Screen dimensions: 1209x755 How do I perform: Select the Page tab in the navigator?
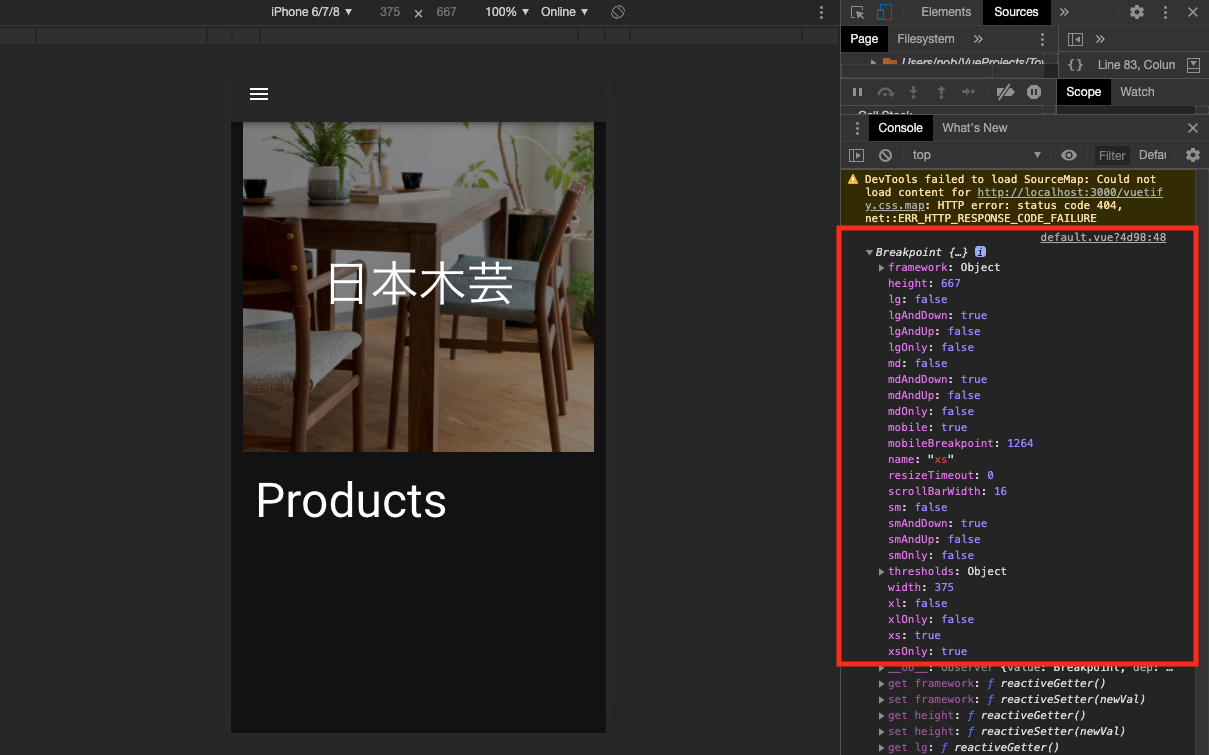click(864, 39)
